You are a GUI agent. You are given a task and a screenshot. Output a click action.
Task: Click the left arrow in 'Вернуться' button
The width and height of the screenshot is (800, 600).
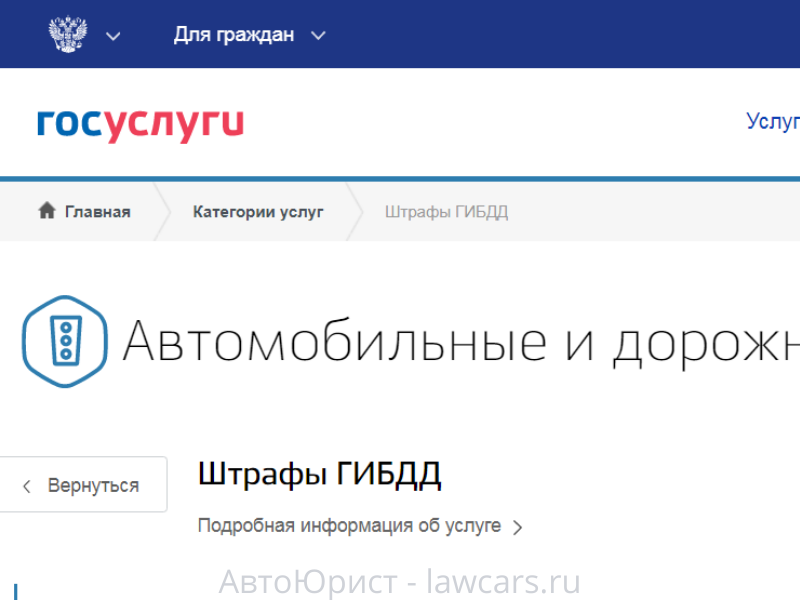[27, 486]
